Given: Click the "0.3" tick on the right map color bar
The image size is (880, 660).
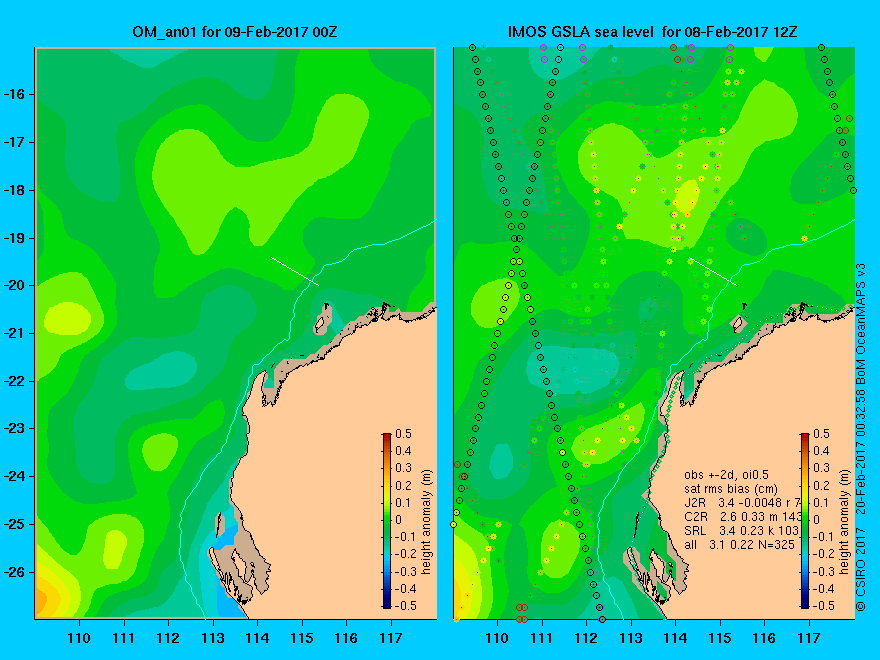Looking at the screenshot, I should [x=822, y=468].
